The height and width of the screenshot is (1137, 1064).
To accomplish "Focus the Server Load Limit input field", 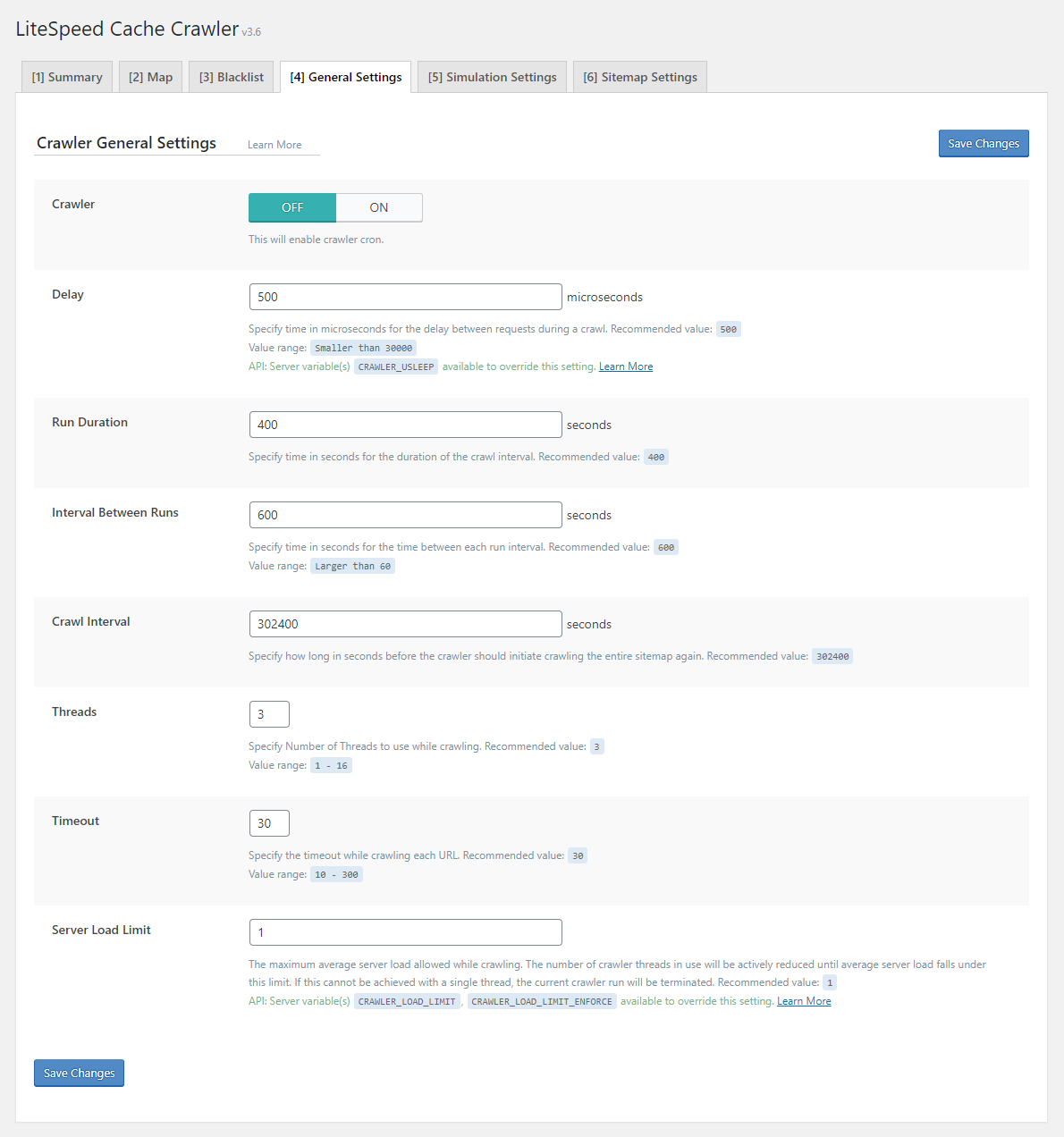I will coord(406,932).
